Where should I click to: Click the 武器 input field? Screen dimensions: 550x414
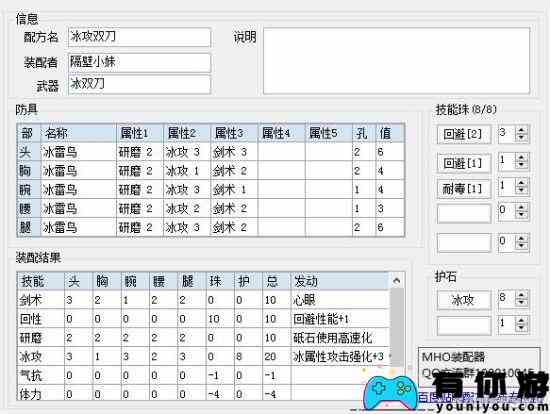click(x=140, y=85)
